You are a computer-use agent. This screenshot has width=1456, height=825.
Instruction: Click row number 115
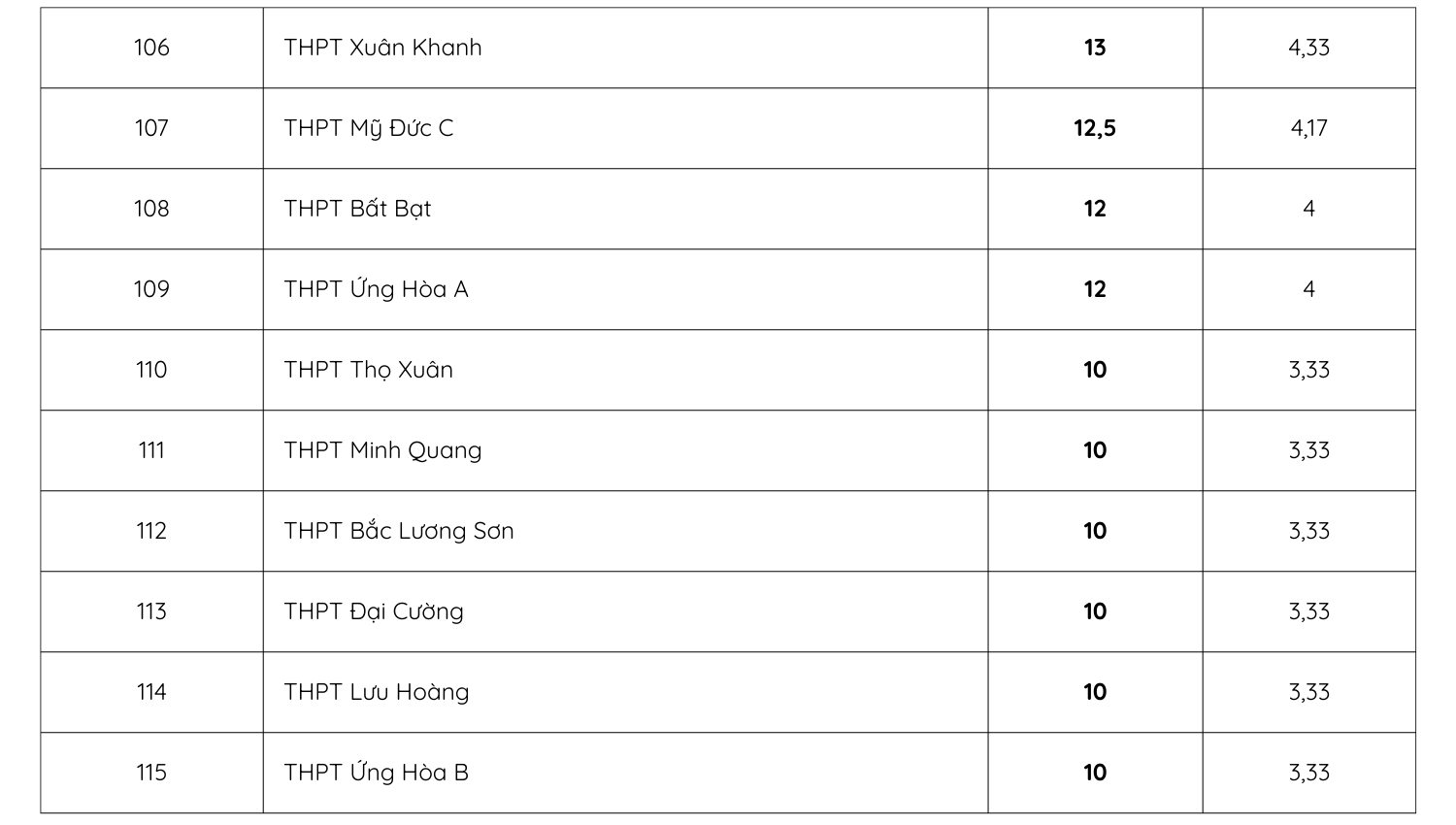point(151,773)
